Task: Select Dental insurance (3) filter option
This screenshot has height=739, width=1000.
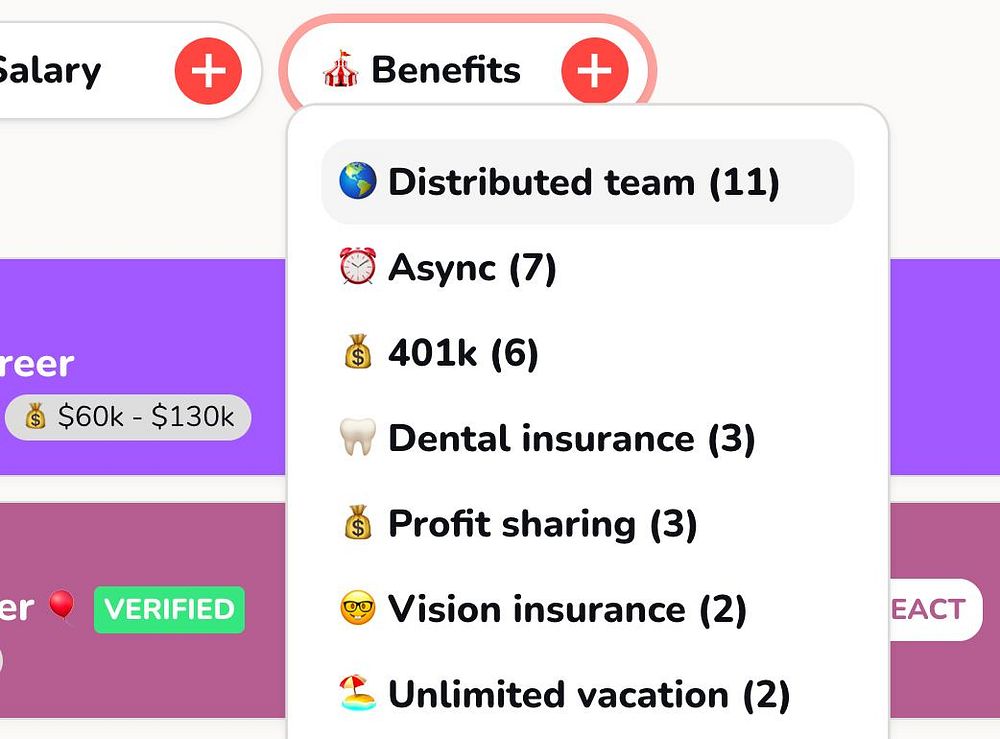Action: tap(571, 438)
